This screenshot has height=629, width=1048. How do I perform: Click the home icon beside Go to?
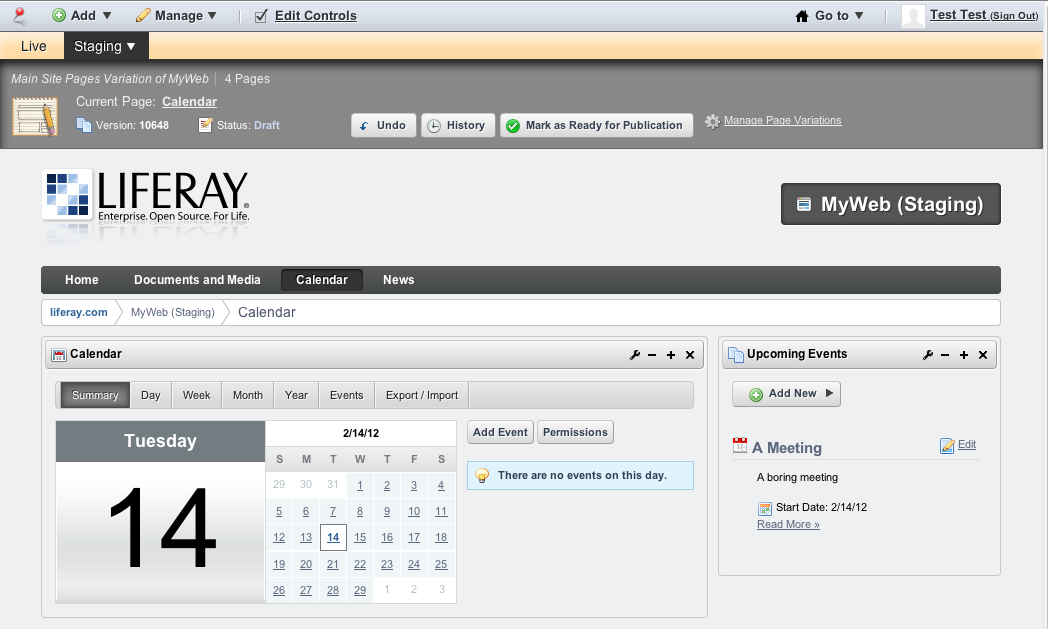point(802,16)
